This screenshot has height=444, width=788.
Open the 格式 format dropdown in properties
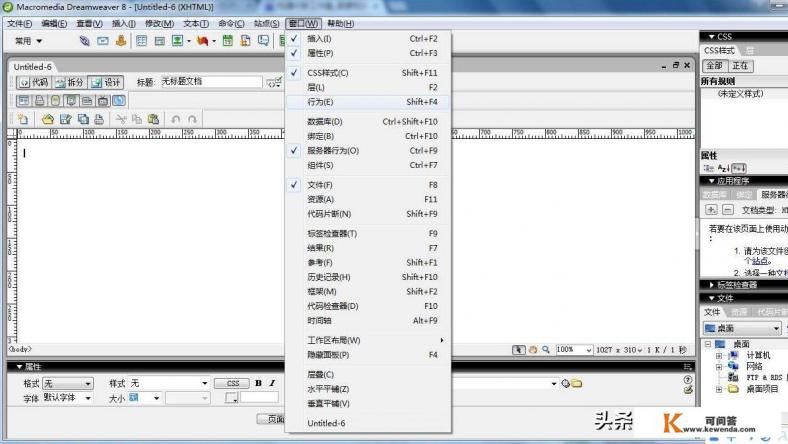[67, 383]
